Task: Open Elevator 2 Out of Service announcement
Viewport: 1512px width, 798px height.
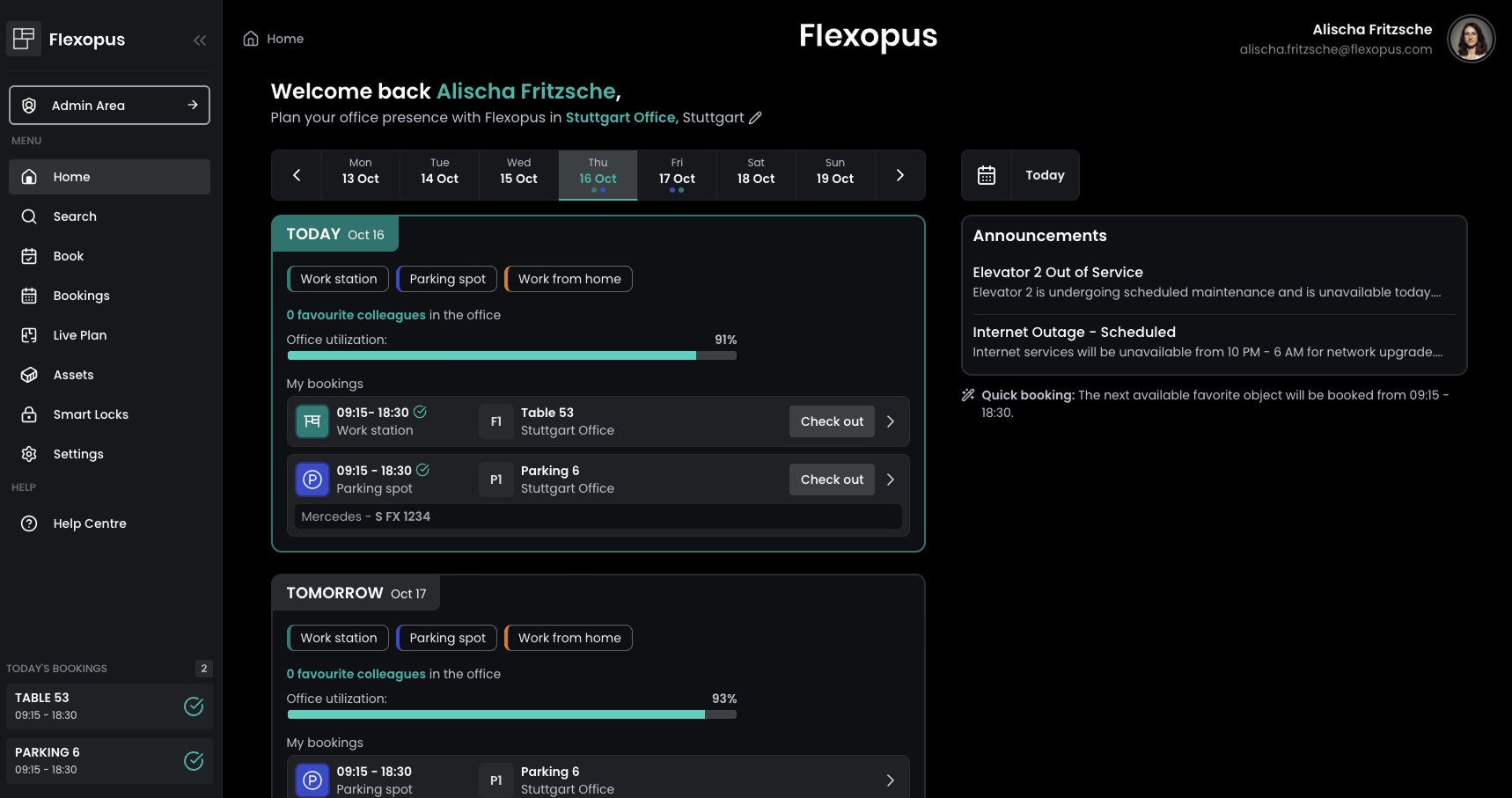Action: tap(1057, 273)
